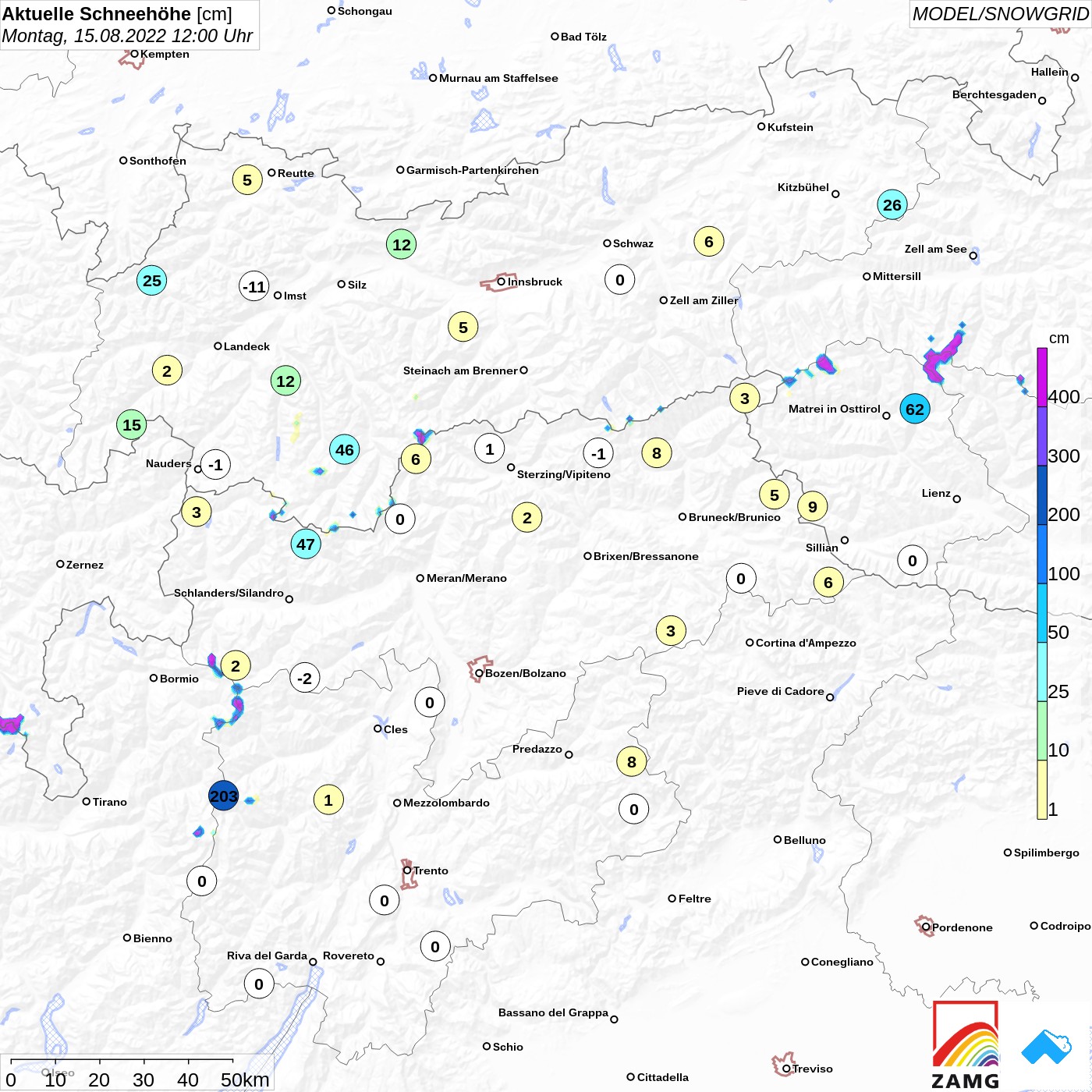Screen dimensions: 1092x1092
Task: Select the 12 cm marker southeast of Landeck
Action: 286,381
